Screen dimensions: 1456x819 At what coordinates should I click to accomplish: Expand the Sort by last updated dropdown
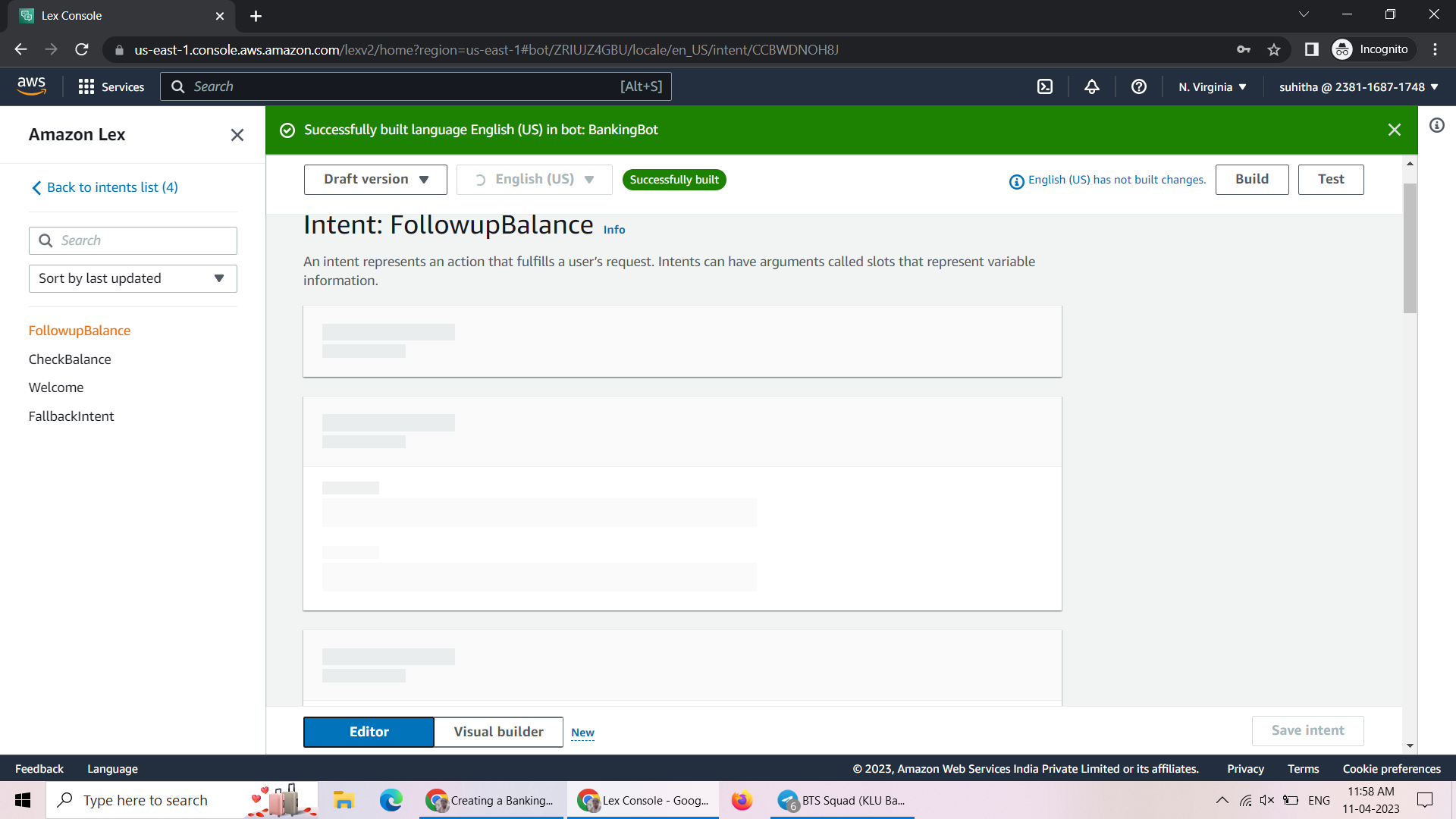133,278
